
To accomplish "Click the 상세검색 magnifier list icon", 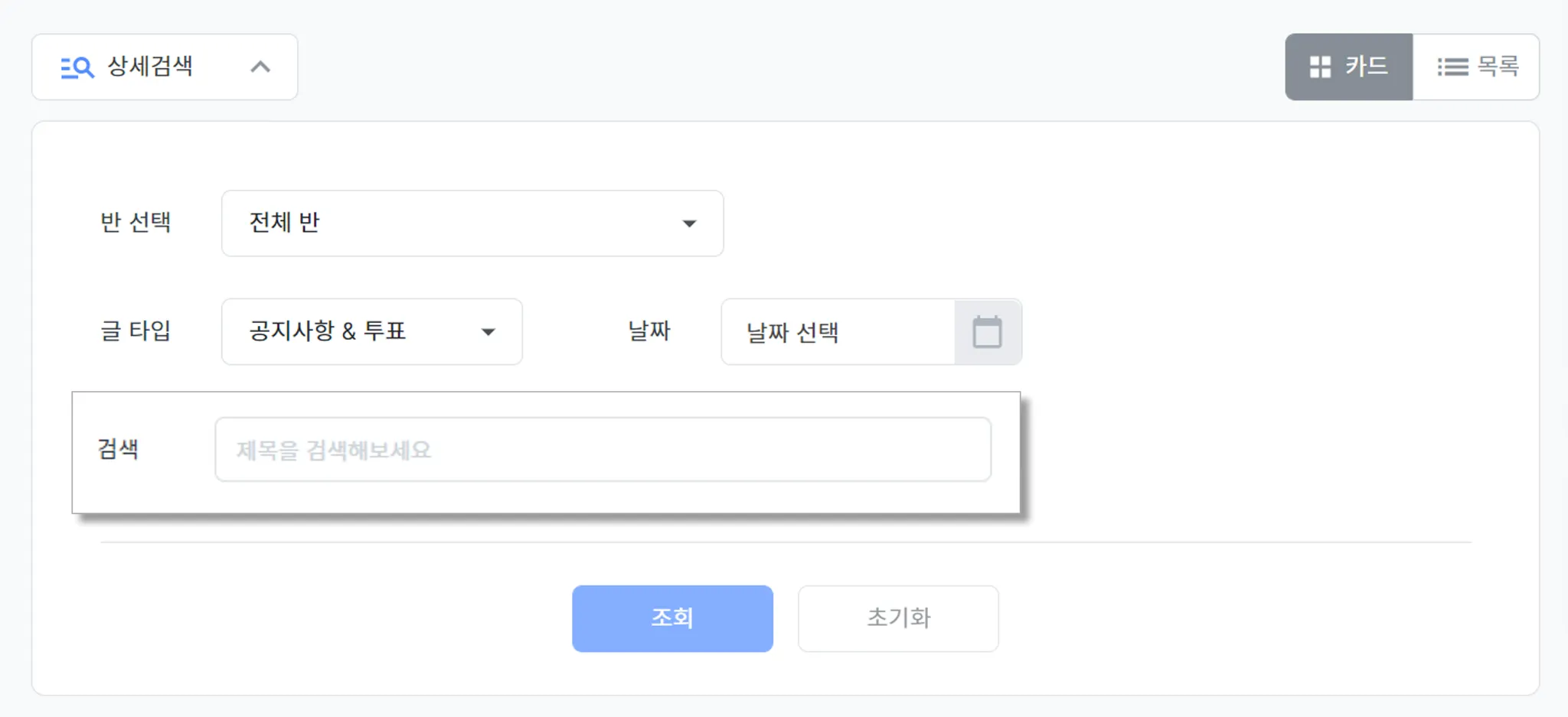I will 77,67.
